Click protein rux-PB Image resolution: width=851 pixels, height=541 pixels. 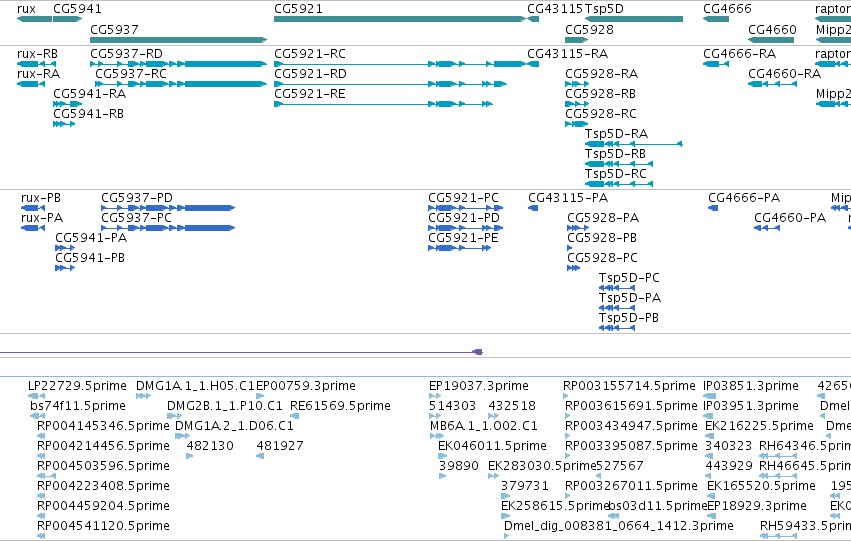[x=33, y=208]
